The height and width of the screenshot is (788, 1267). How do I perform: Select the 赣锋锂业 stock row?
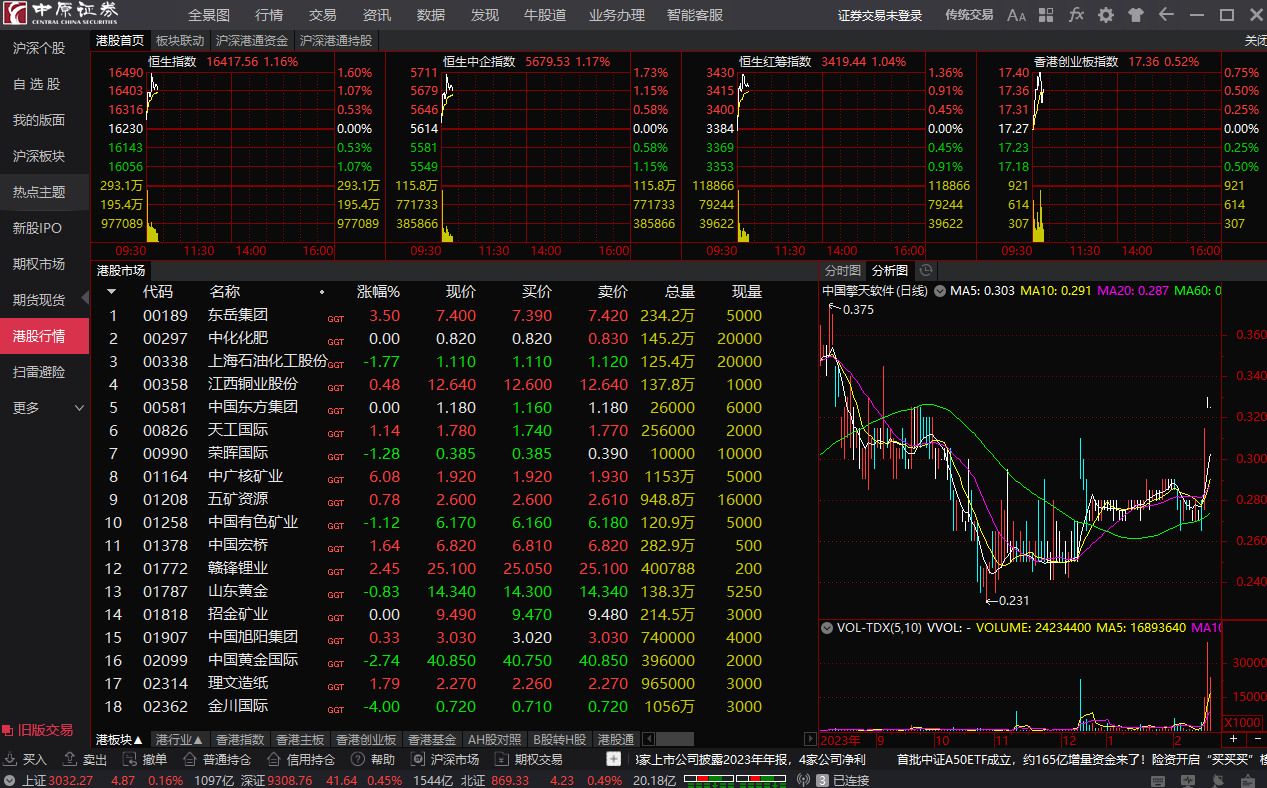click(454, 568)
